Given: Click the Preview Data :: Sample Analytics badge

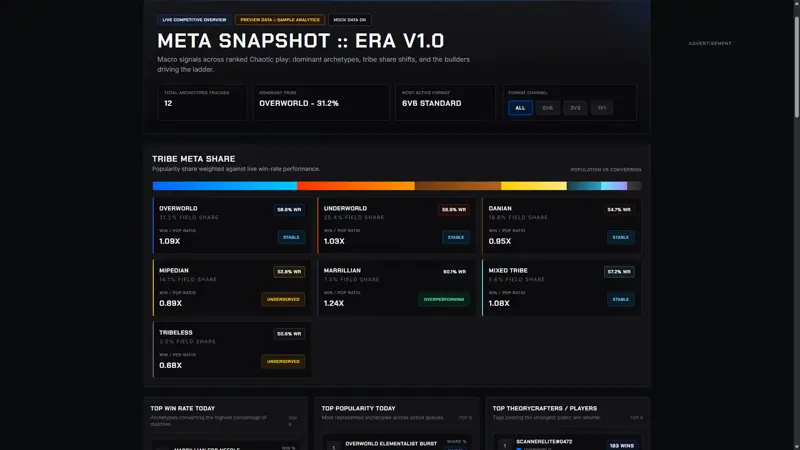Looking at the screenshot, I should pyautogui.click(x=280, y=20).
